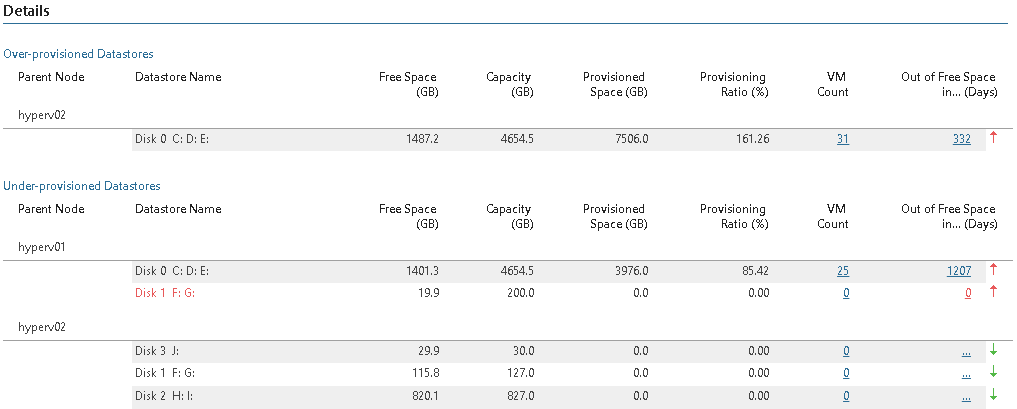The image size is (1017, 409).
Task: Click green down arrow for Disk 2 H: I:
Action: tap(994, 395)
